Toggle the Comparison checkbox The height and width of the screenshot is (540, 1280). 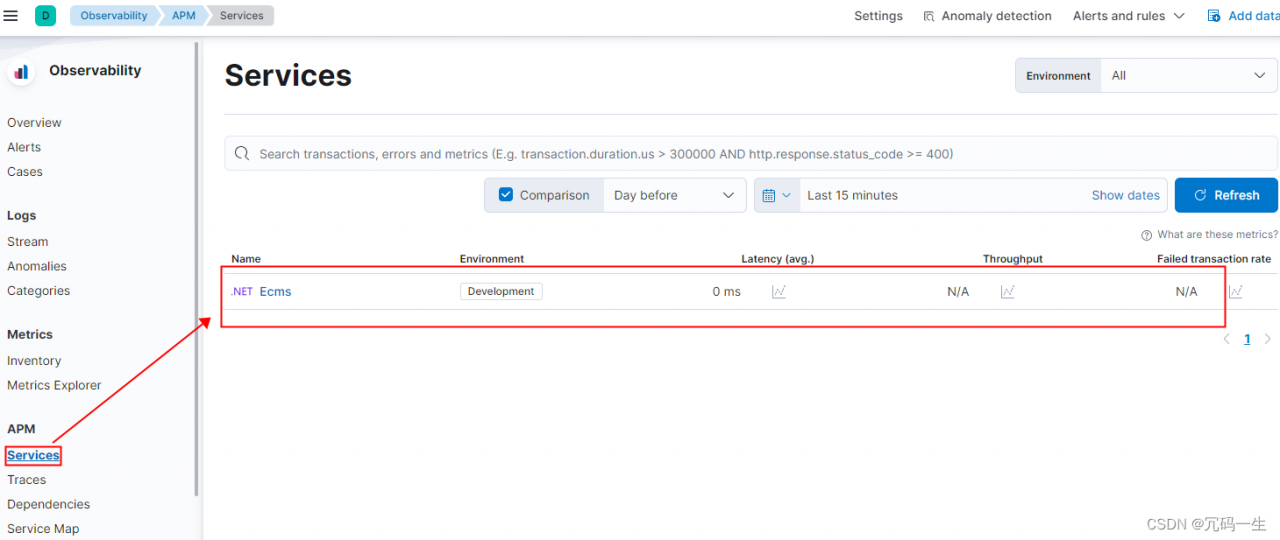point(506,195)
